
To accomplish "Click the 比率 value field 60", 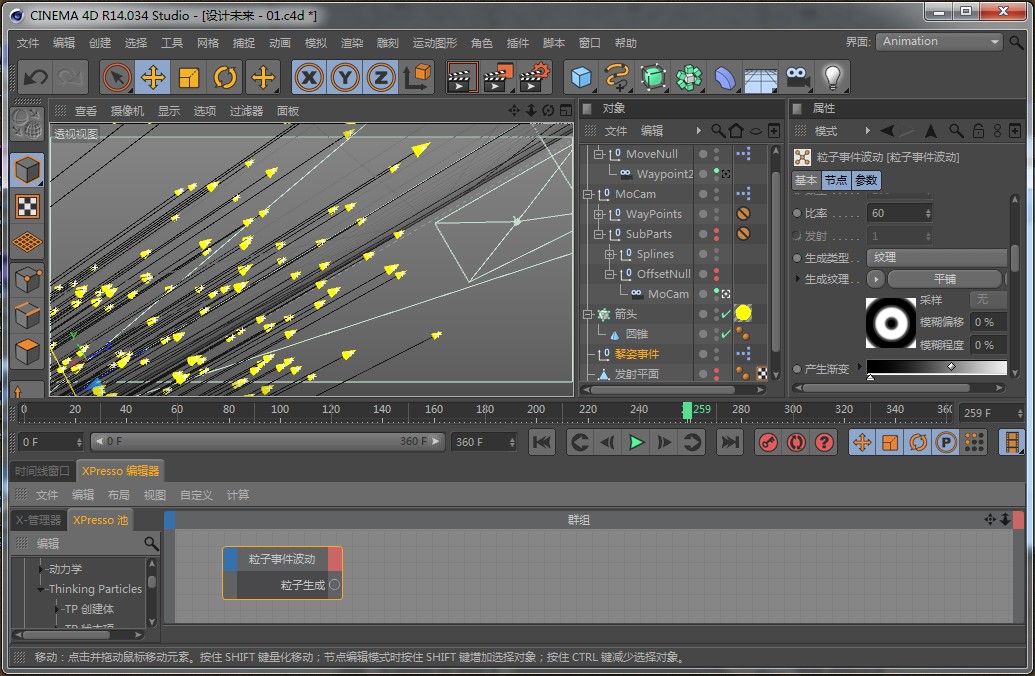I will coord(900,213).
